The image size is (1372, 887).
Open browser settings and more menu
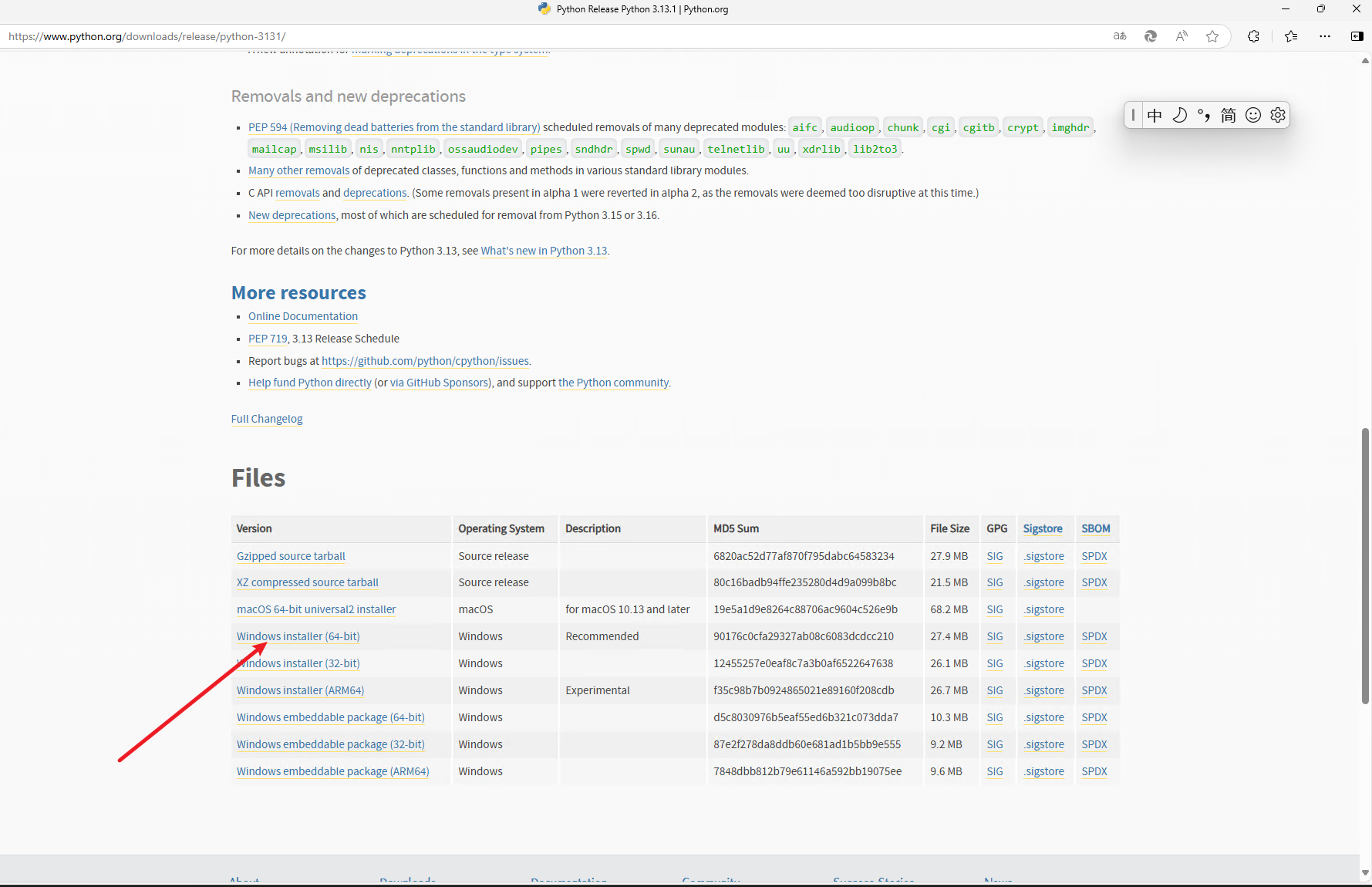click(1325, 36)
